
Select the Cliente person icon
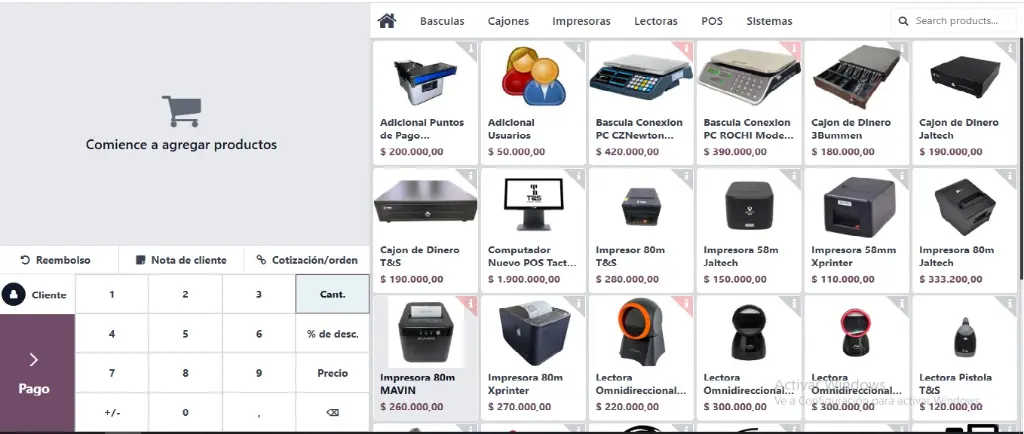[13, 294]
